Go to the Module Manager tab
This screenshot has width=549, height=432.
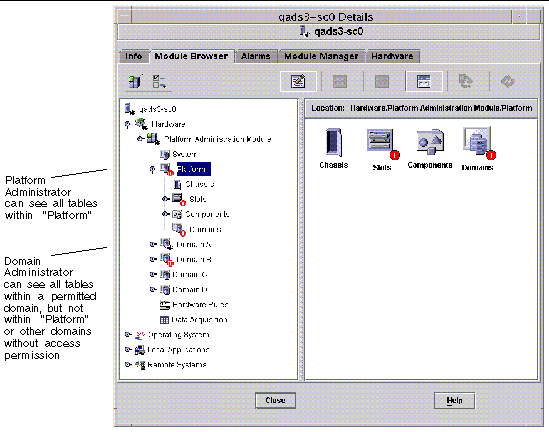click(321, 56)
